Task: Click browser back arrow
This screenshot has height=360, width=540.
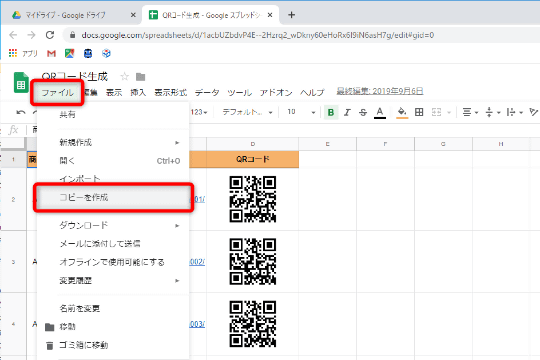Action: tap(13, 35)
